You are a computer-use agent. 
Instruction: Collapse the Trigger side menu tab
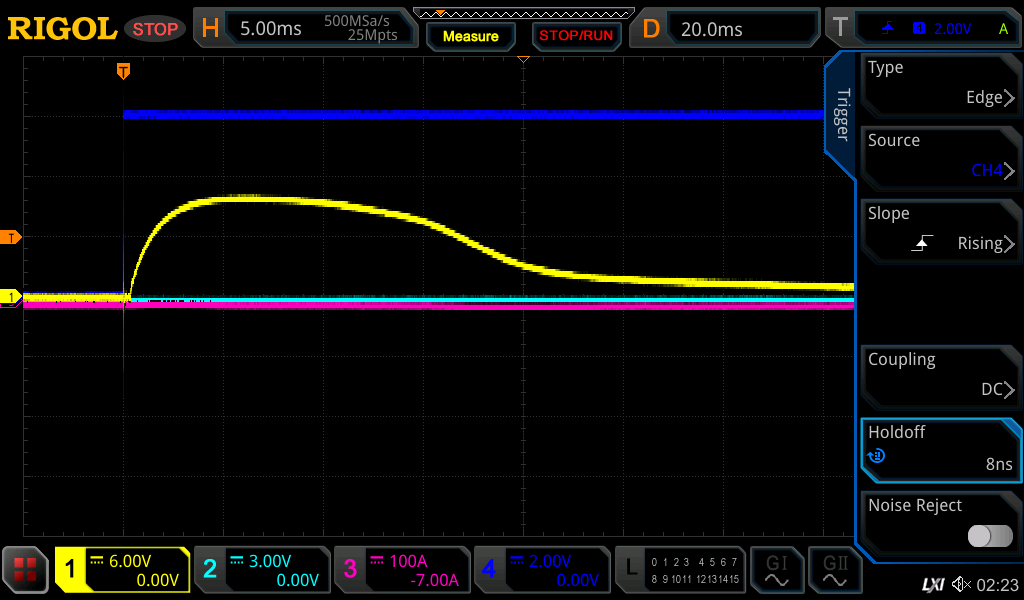(x=842, y=115)
